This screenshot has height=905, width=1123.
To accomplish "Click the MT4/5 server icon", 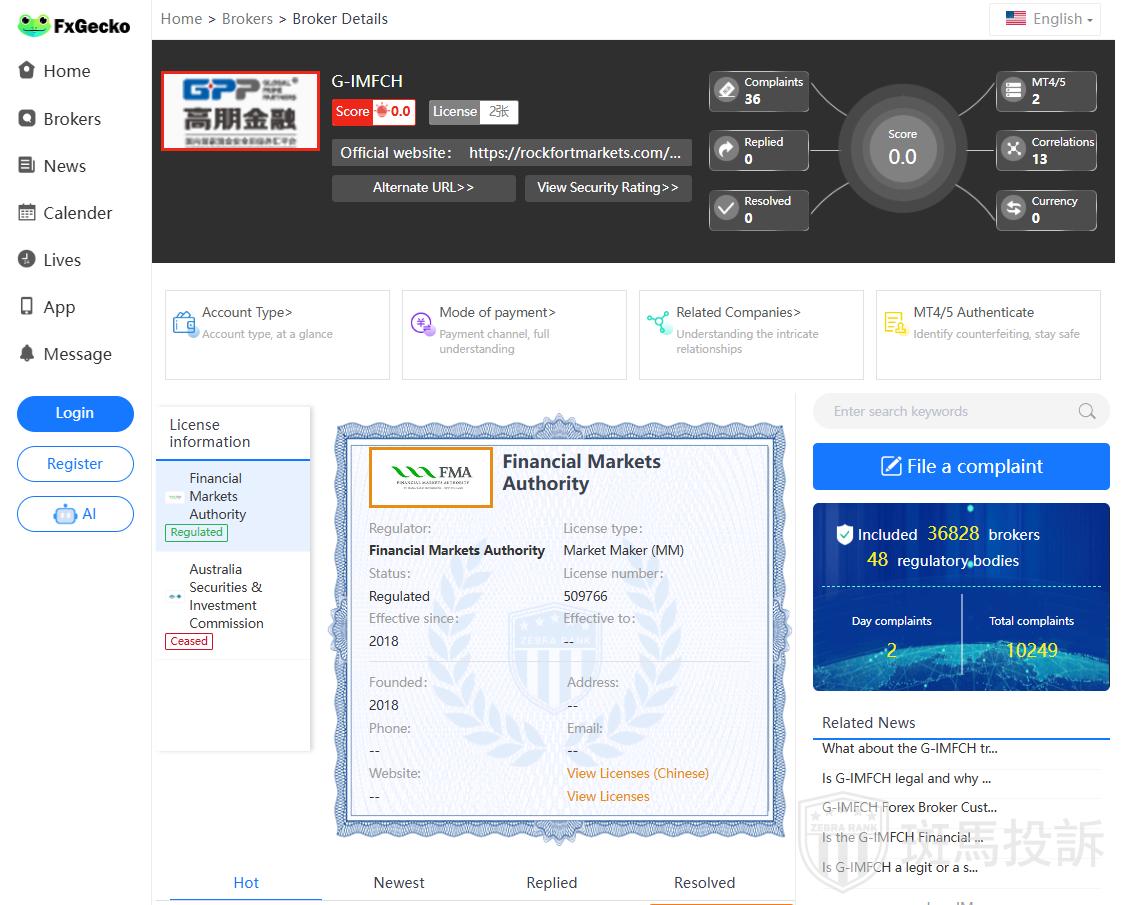I will coord(1014,91).
